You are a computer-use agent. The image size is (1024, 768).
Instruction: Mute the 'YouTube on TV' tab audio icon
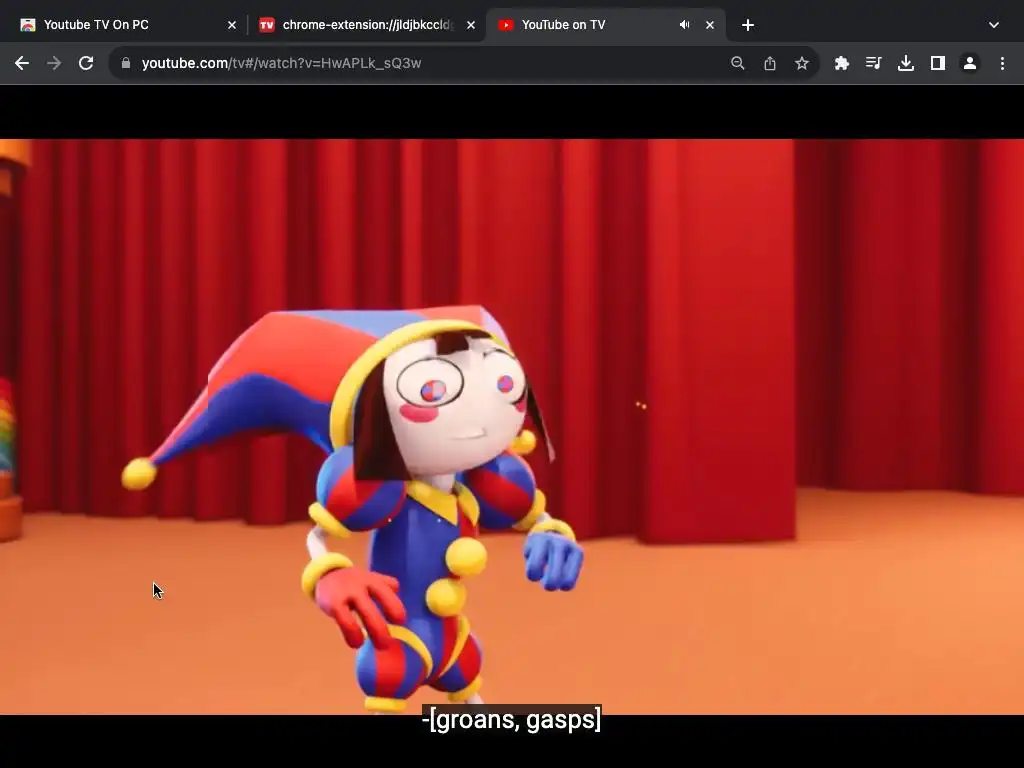click(x=684, y=25)
